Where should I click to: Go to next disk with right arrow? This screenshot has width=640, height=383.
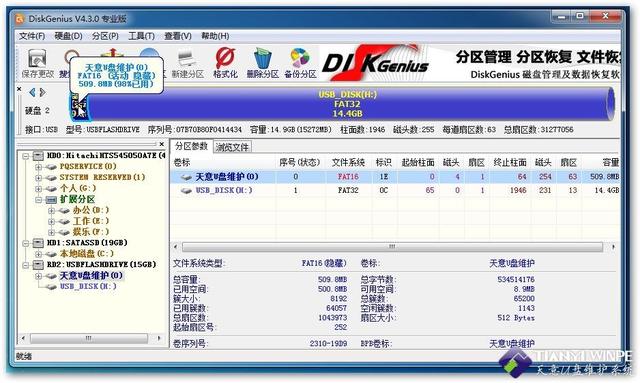[42, 93]
